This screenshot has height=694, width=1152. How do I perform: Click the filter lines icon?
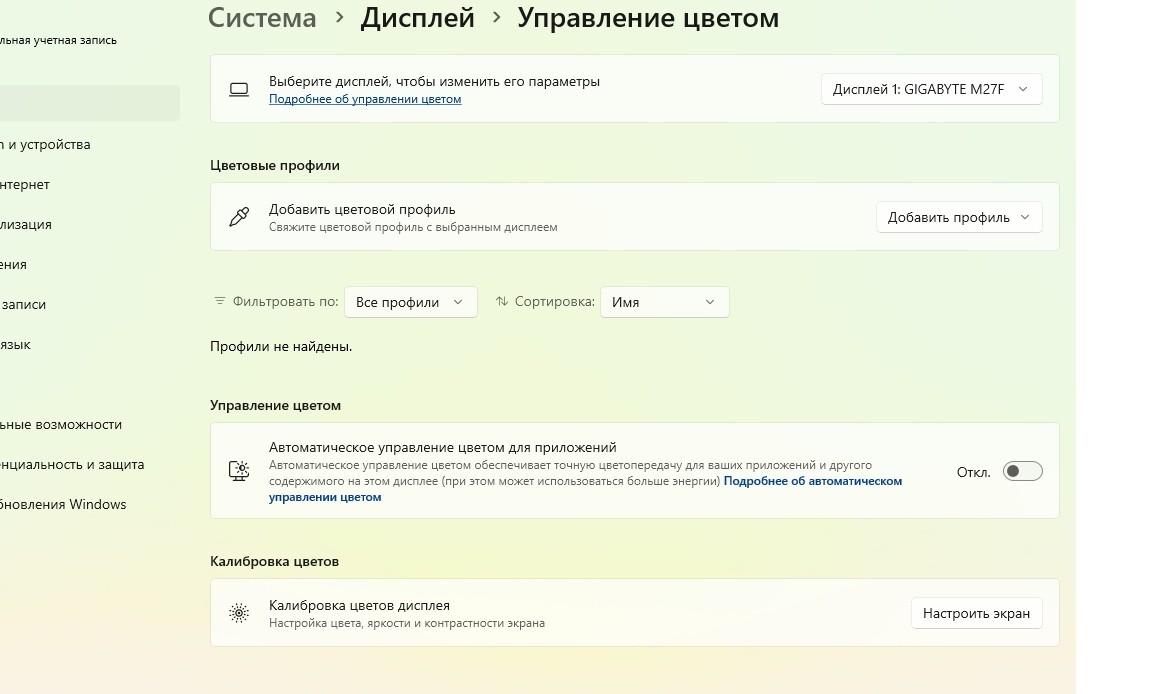tap(220, 301)
